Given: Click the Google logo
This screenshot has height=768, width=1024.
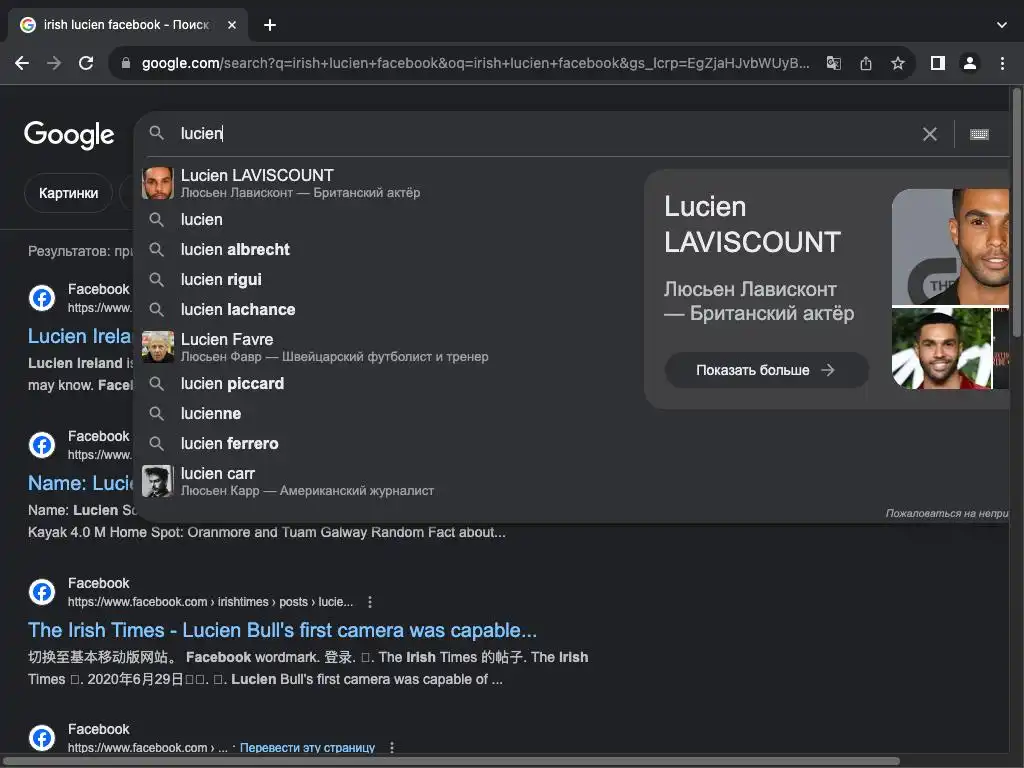Looking at the screenshot, I should pyautogui.click(x=69, y=135).
